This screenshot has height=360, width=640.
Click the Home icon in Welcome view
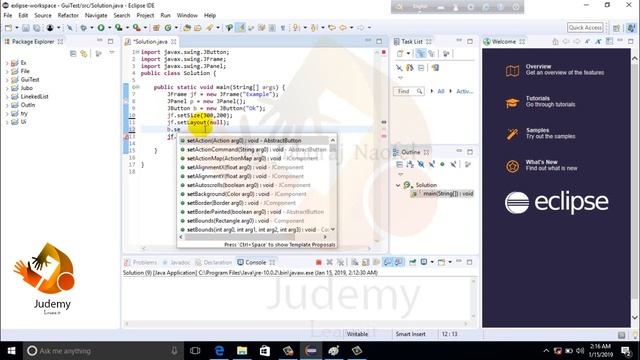555,42
